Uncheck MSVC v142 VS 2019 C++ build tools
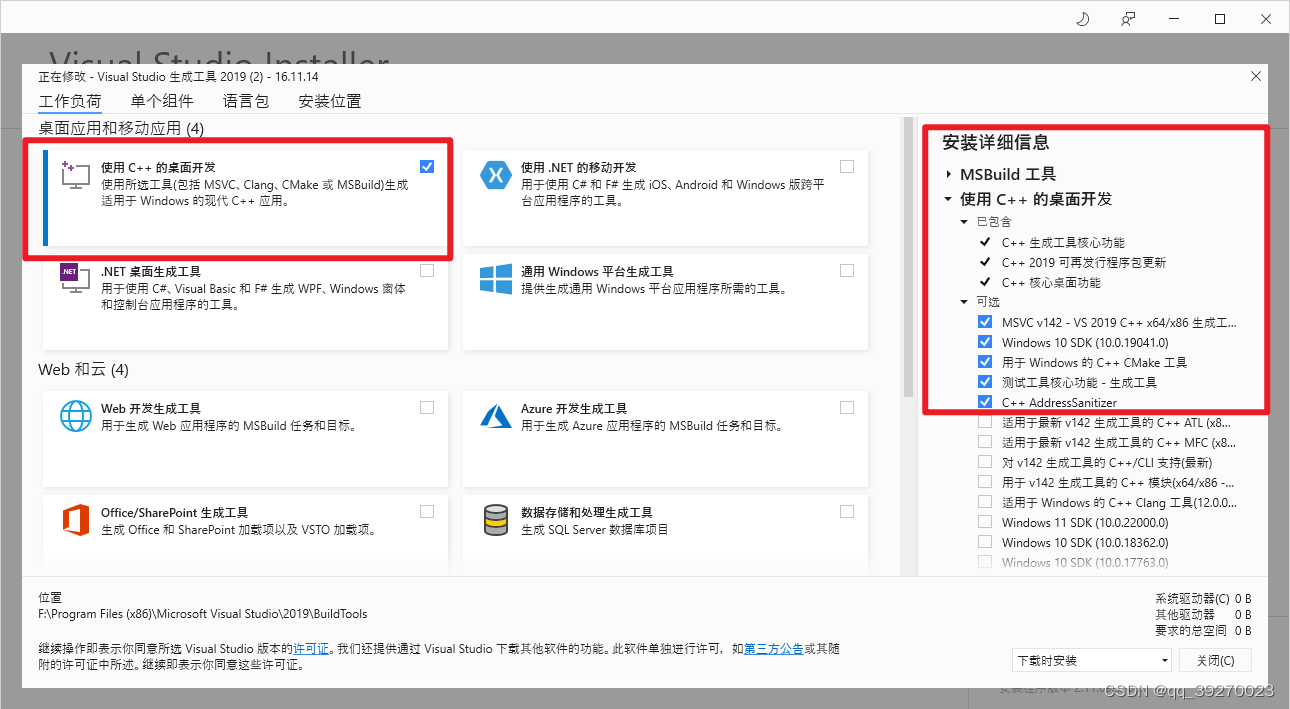 pyautogui.click(x=985, y=322)
